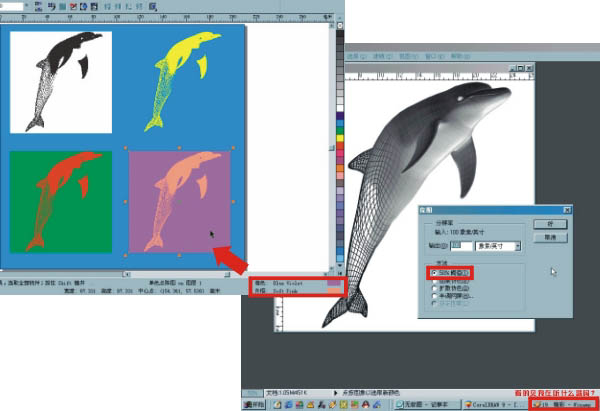Select the halftone screen radio option
The image size is (600, 411).
[452, 296]
